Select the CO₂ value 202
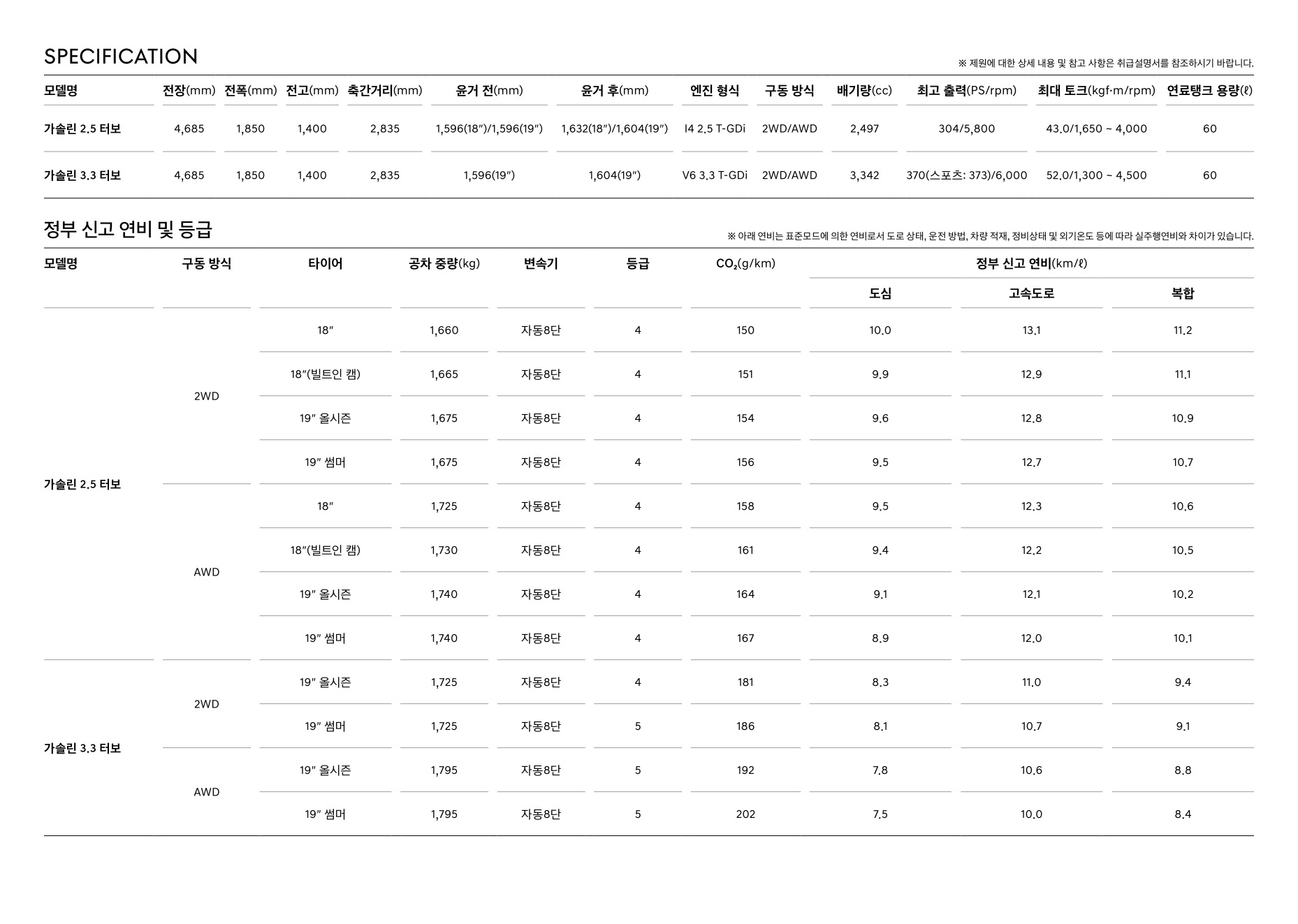This screenshot has height=924, width=1298. click(x=745, y=814)
